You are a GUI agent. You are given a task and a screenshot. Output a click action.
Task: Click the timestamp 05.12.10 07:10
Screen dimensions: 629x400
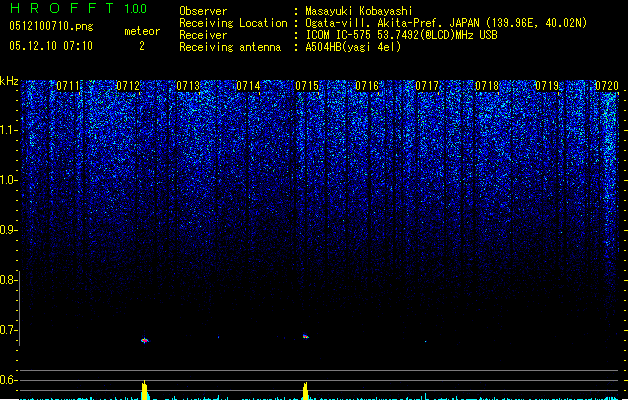51,46
